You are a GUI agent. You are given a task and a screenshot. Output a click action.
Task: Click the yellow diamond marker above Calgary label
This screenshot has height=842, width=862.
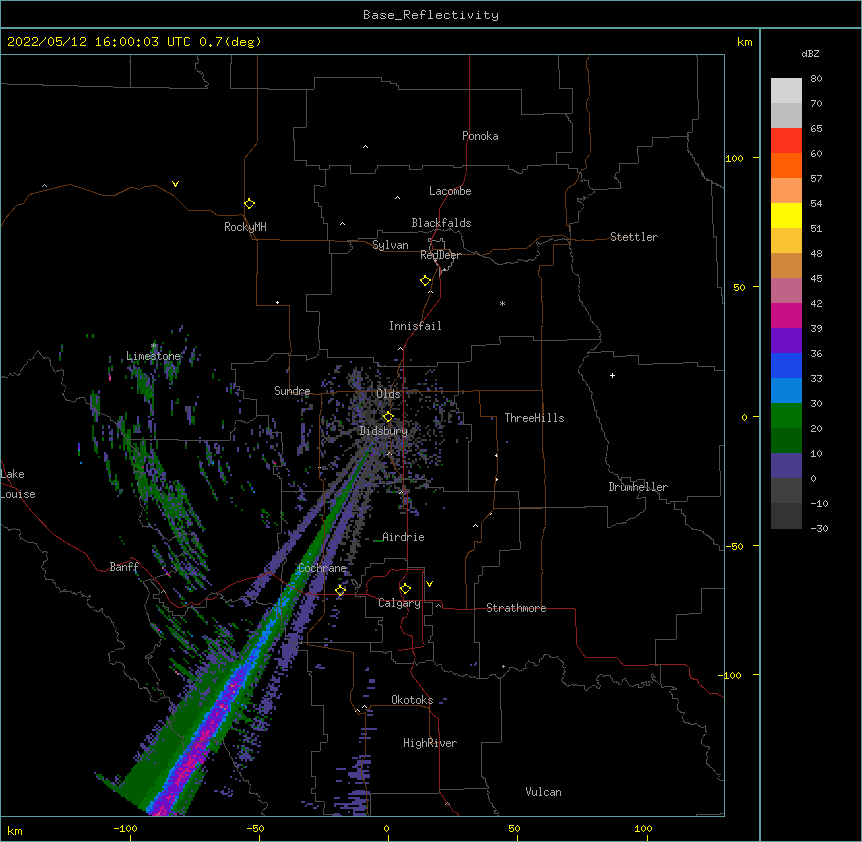pos(405,589)
